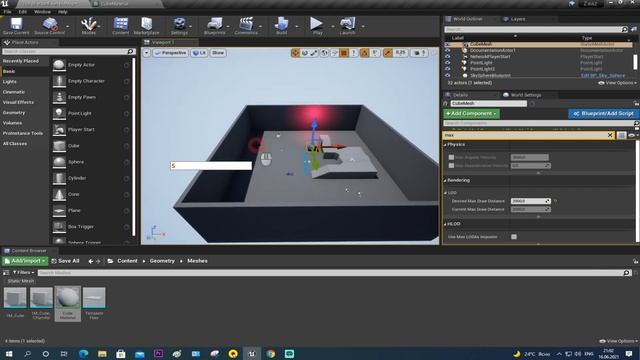Open the Lit view mode dropdown
The height and width of the screenshot is (360, 640).
[199, 53]
